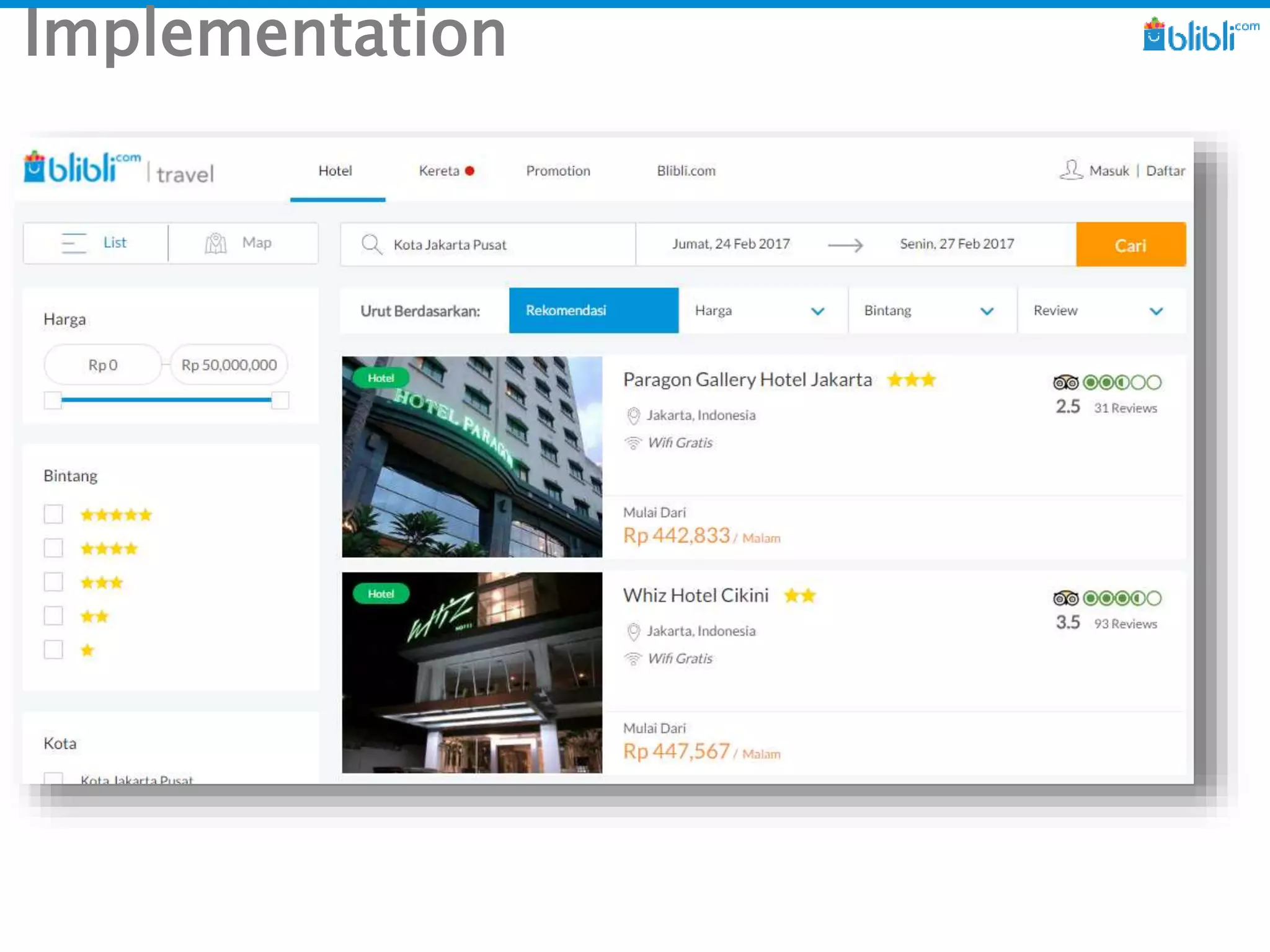Click location pin icon under Whiz Hotel Cikini

[x=633, y=632]
